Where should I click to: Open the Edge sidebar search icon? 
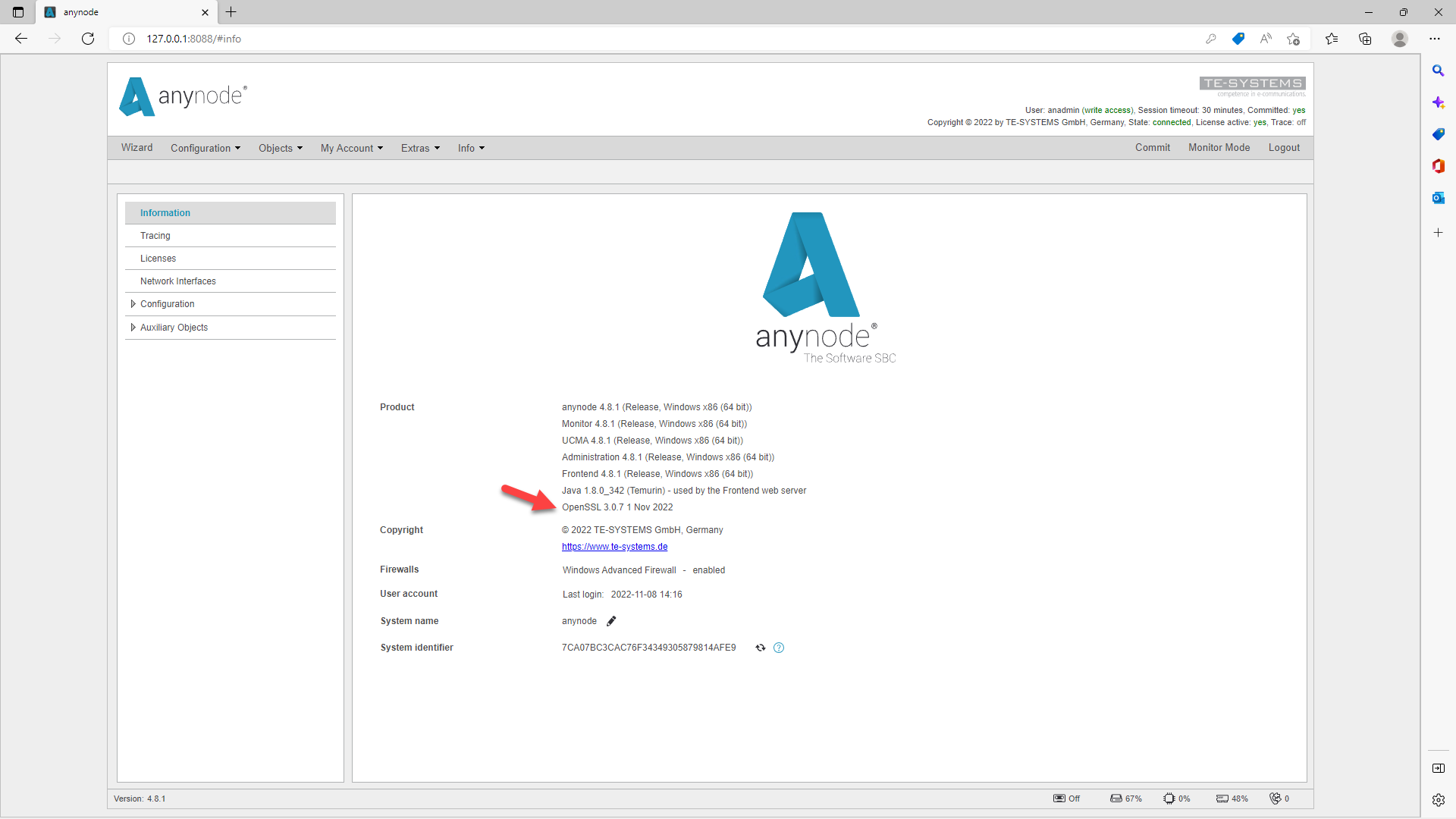tap(1438, 71)
